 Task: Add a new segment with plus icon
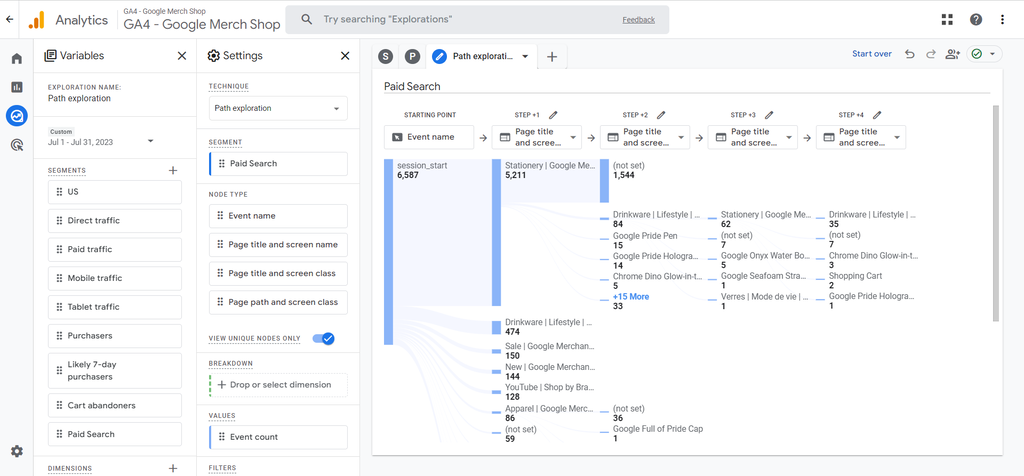[x=173, y=171]
